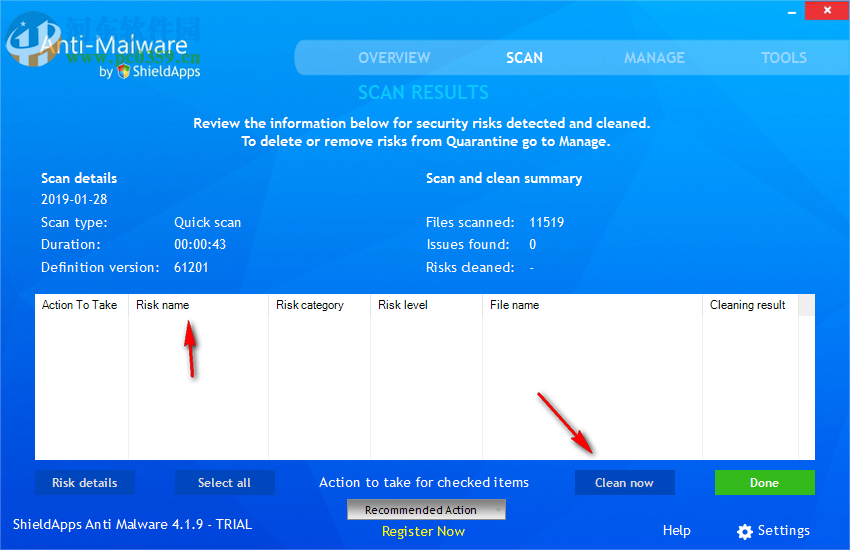Click the SCAN RESULTS heading
This screenshot has width=850, height=550.
click(423, 93)
